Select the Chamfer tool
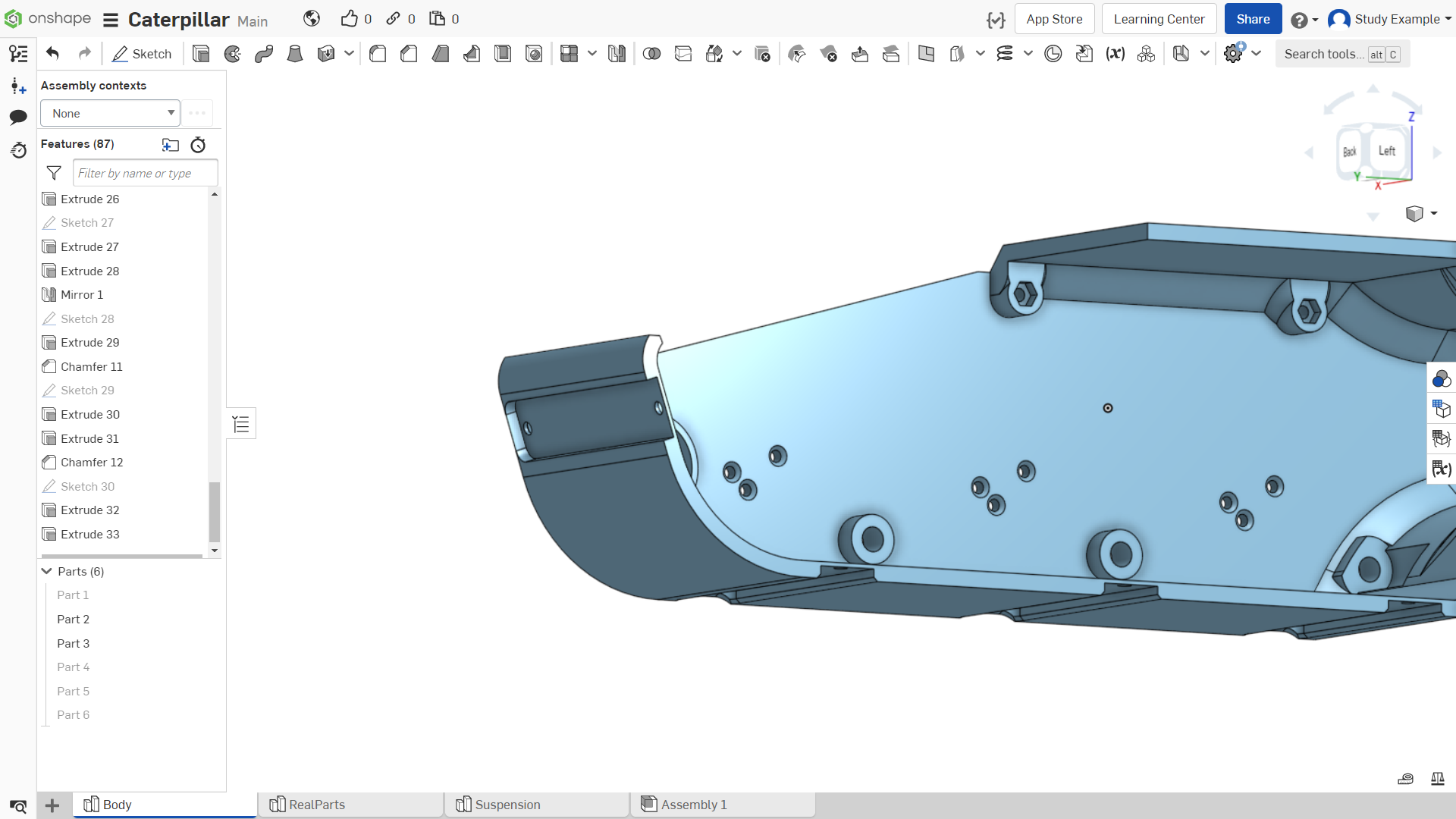 pyautogui.click(x=409, y=54)
